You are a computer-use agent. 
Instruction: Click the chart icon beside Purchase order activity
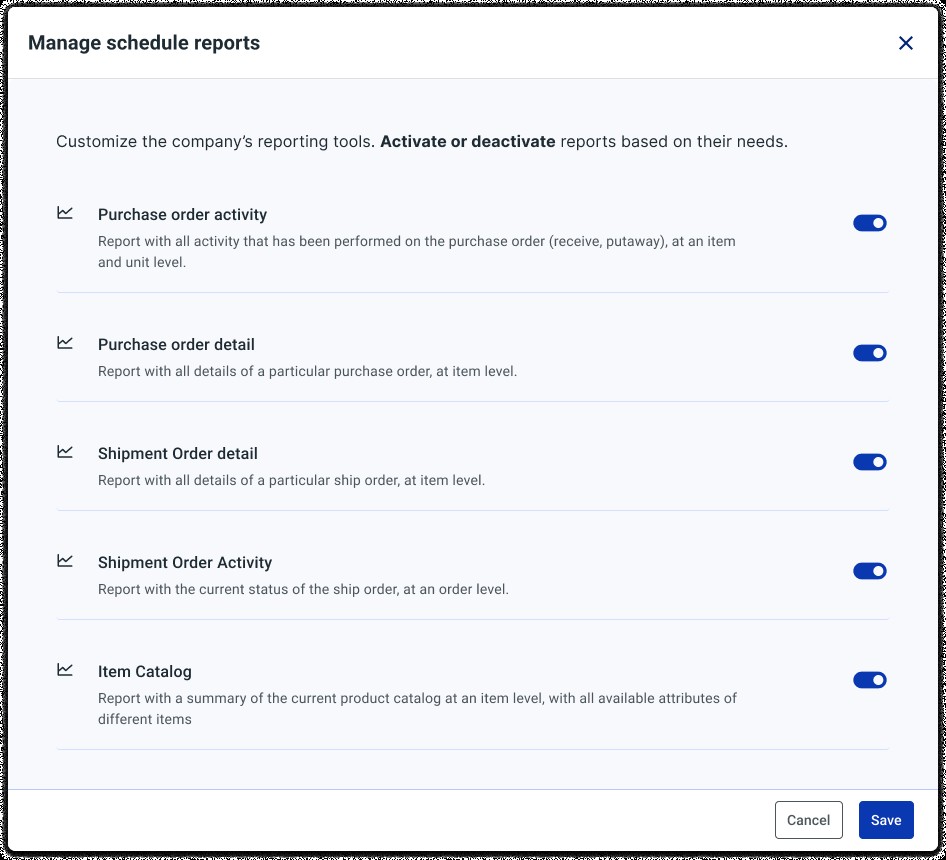coord(65,212)
